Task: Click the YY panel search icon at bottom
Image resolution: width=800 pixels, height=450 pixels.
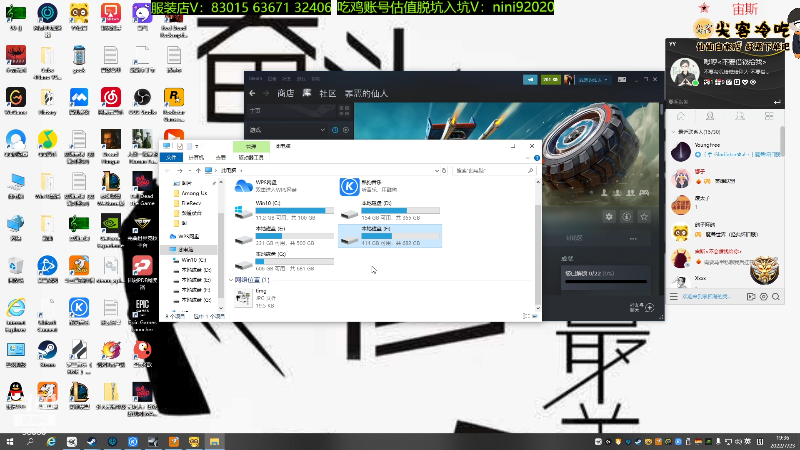Action: [x=776, y=297]
